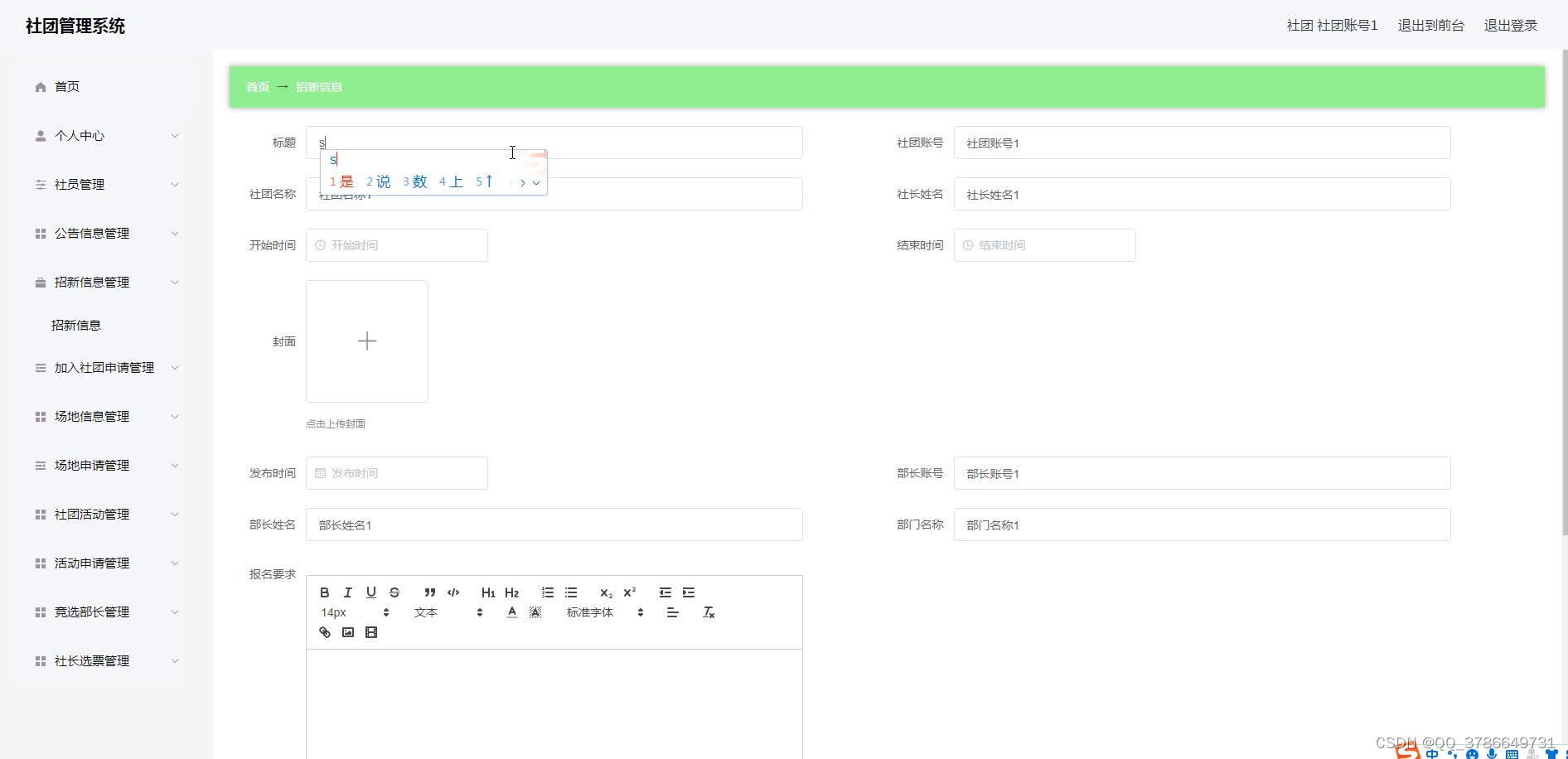Open 结束时间 time picker
1568x759 pixels.
click(1044, 245)
